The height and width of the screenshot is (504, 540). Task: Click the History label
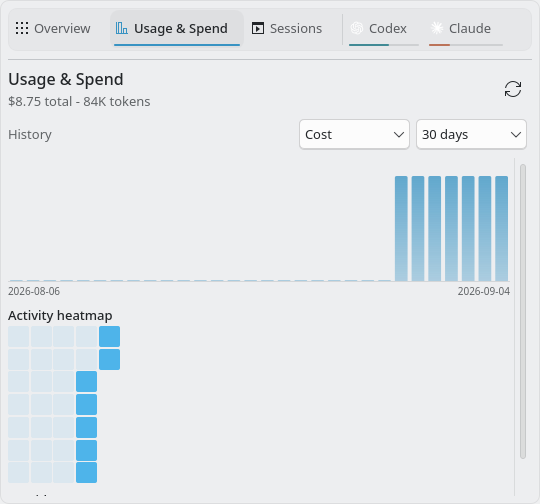pos(30,135)
